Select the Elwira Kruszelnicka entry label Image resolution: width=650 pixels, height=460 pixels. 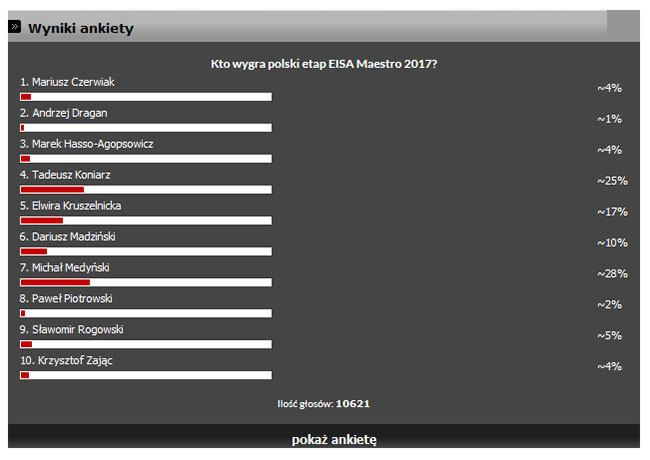pos(70,206)
